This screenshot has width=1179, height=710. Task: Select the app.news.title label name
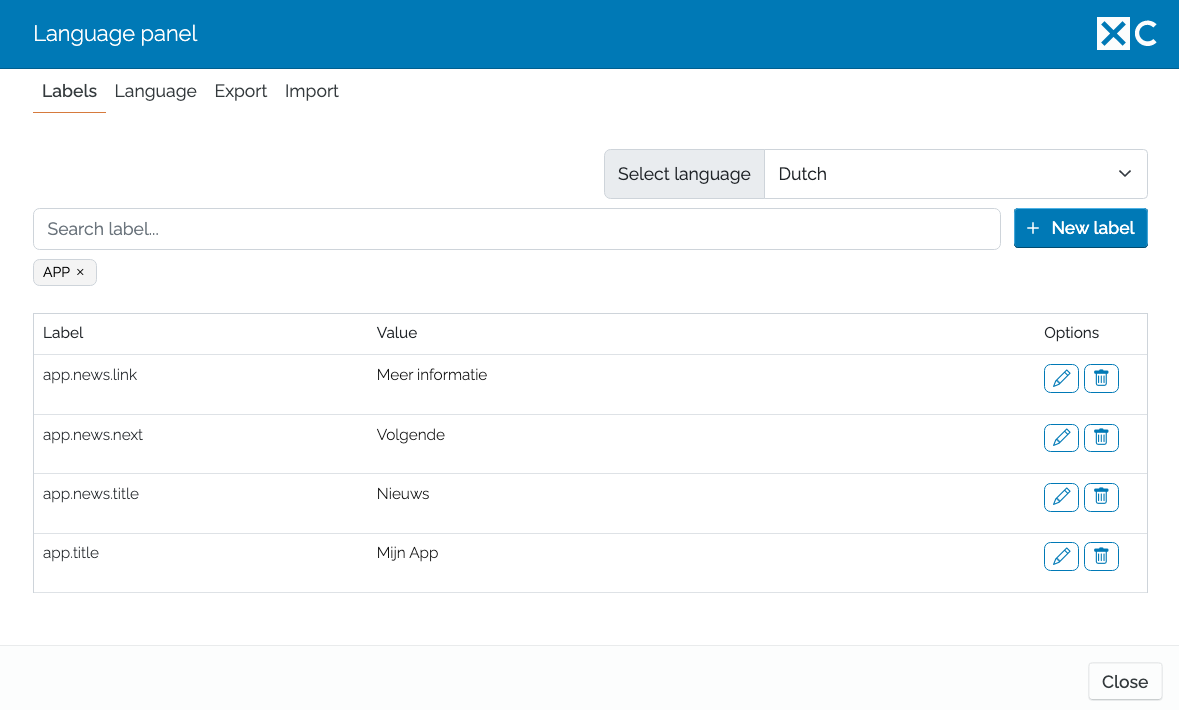pyautogui.click(x=91, y=493)
